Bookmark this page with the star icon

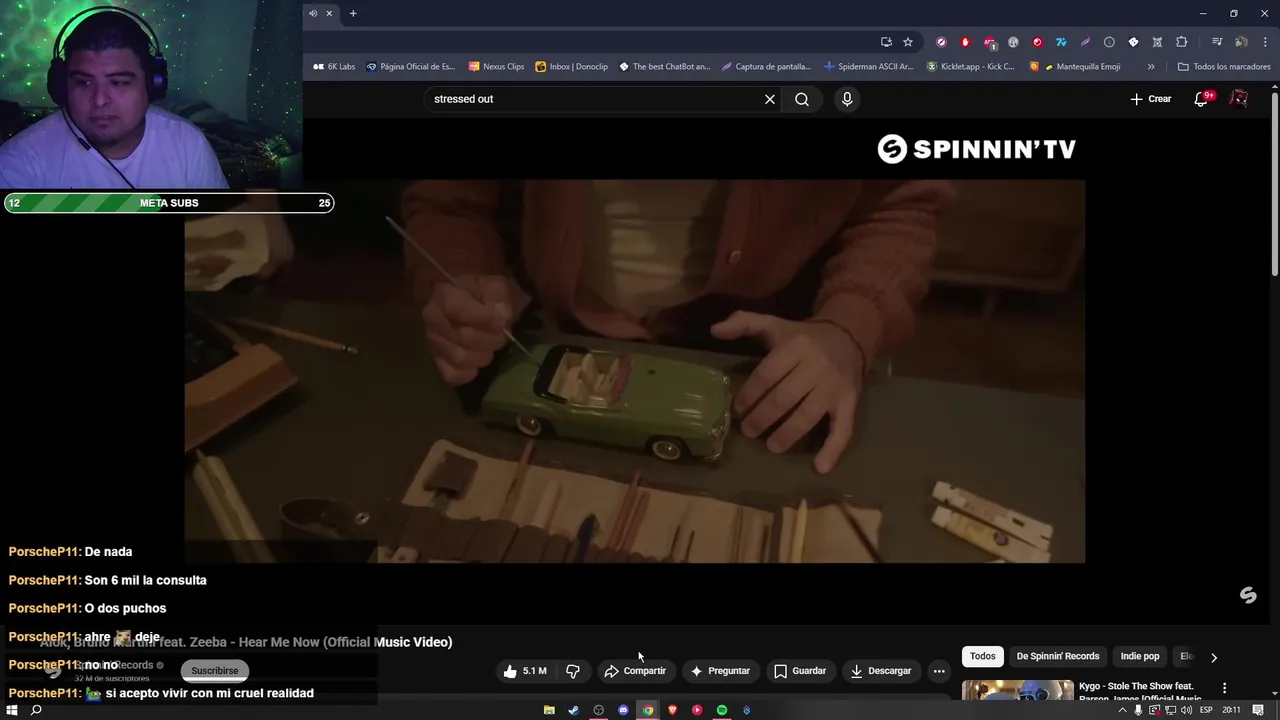point(908,42)
